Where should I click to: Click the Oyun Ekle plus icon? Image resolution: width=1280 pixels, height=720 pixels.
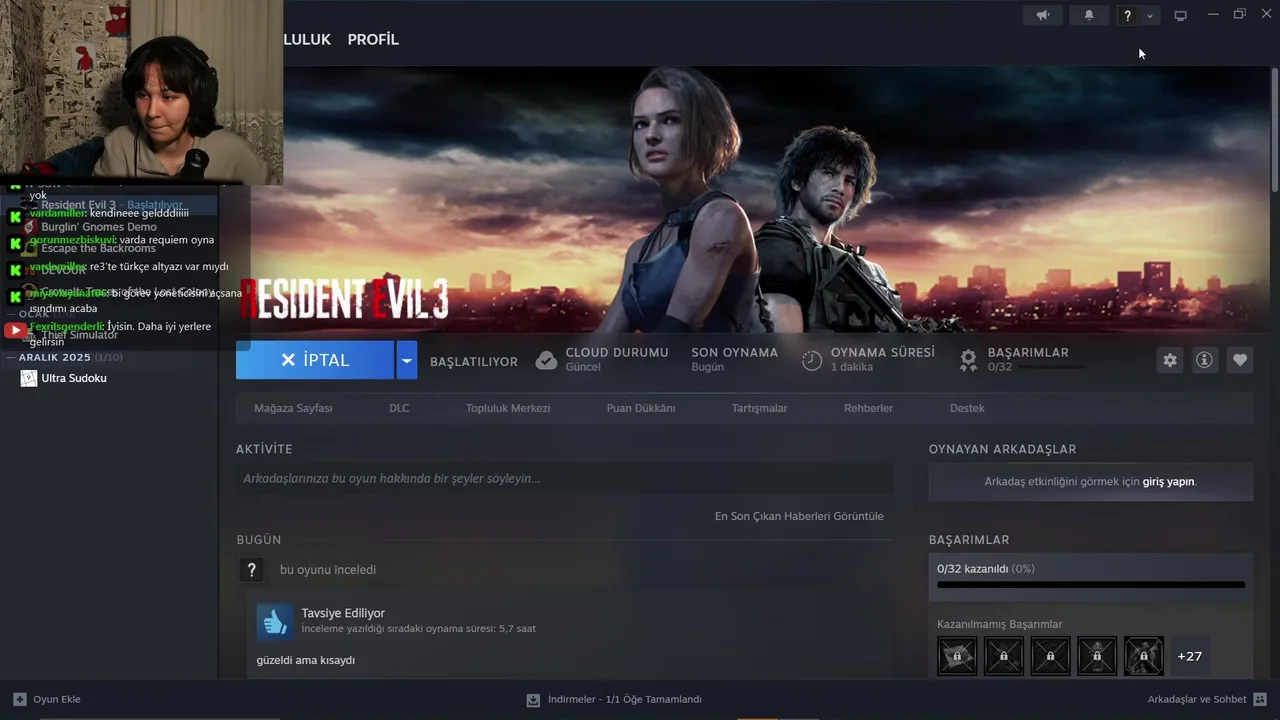(20, 699)
